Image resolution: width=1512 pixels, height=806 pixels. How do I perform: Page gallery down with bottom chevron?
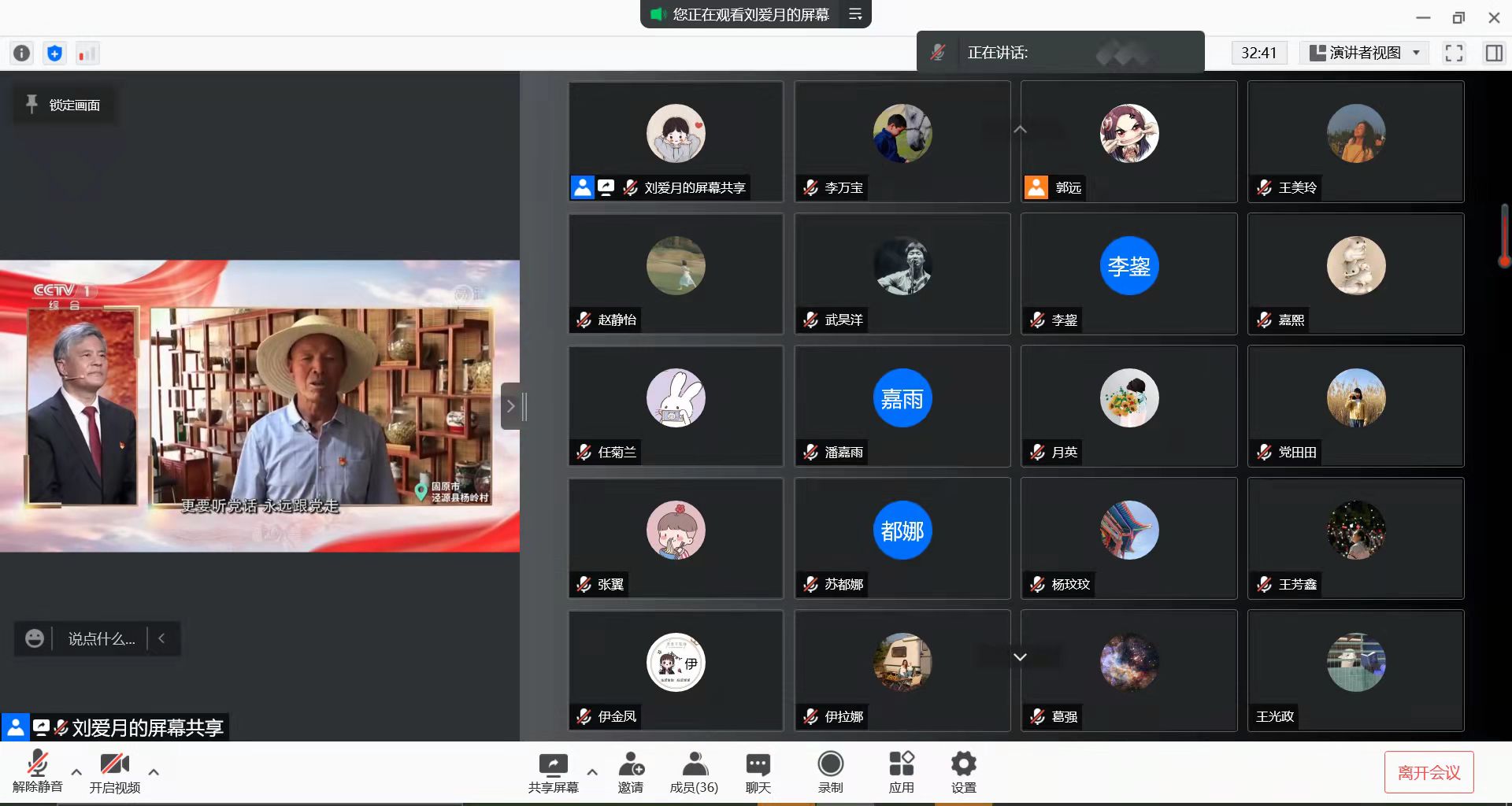pyautogui.click(x=1020, y=657)
